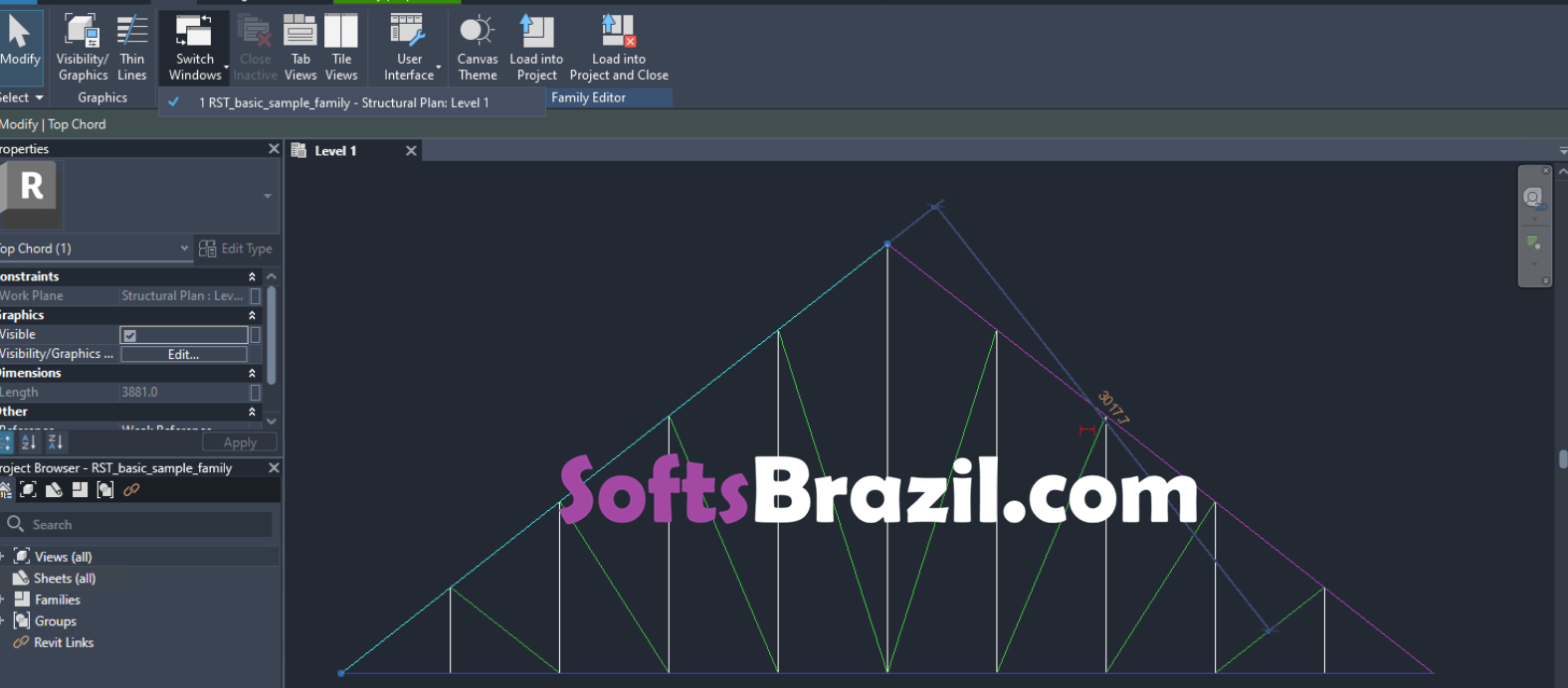This screenshot has height=688, width=1568.
Task: Toggle the Work Plane associate parameter box
Action: click(x=256, y=296)
